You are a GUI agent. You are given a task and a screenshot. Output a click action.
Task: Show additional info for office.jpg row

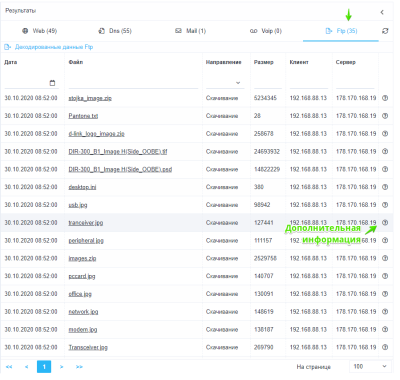(385, 294)
